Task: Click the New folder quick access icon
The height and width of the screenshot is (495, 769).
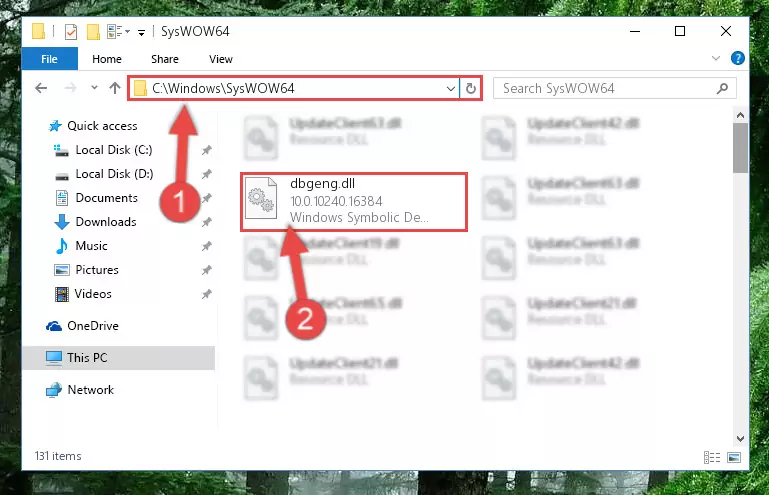Action: click(93, 32)
